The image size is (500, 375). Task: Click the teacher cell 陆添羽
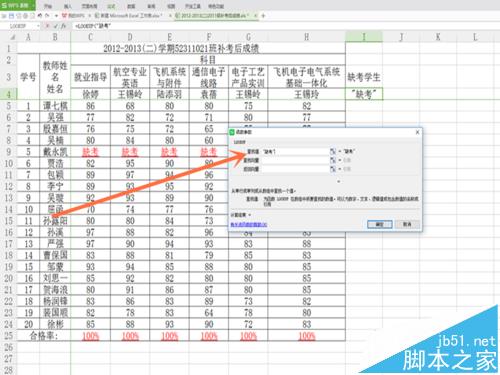[169, 94]
